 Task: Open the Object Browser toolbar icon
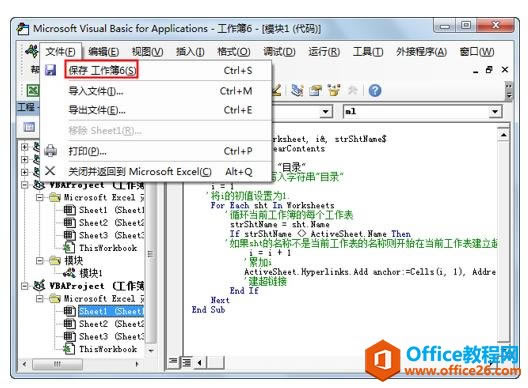pyautogui.click(x=334, y=91)
